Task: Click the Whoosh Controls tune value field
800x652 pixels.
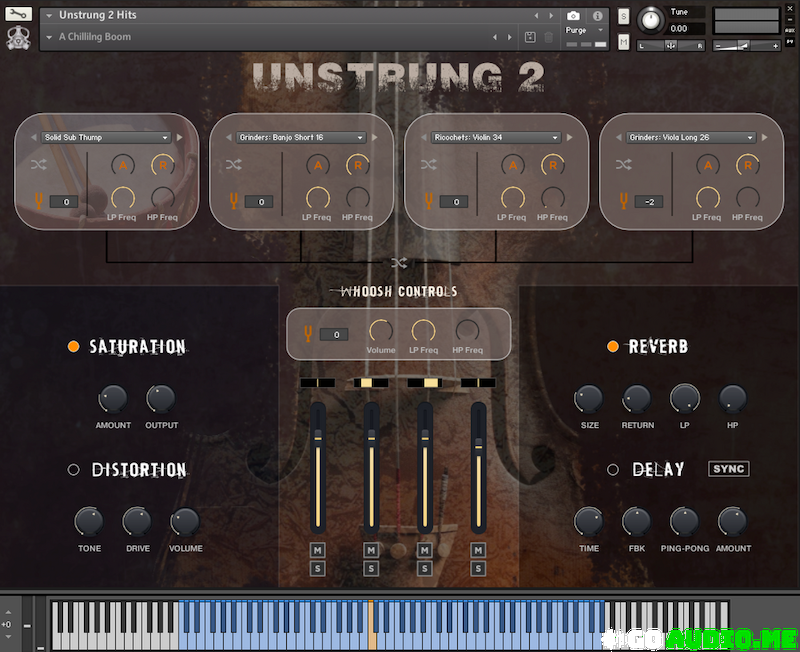Action: (334, 335)
